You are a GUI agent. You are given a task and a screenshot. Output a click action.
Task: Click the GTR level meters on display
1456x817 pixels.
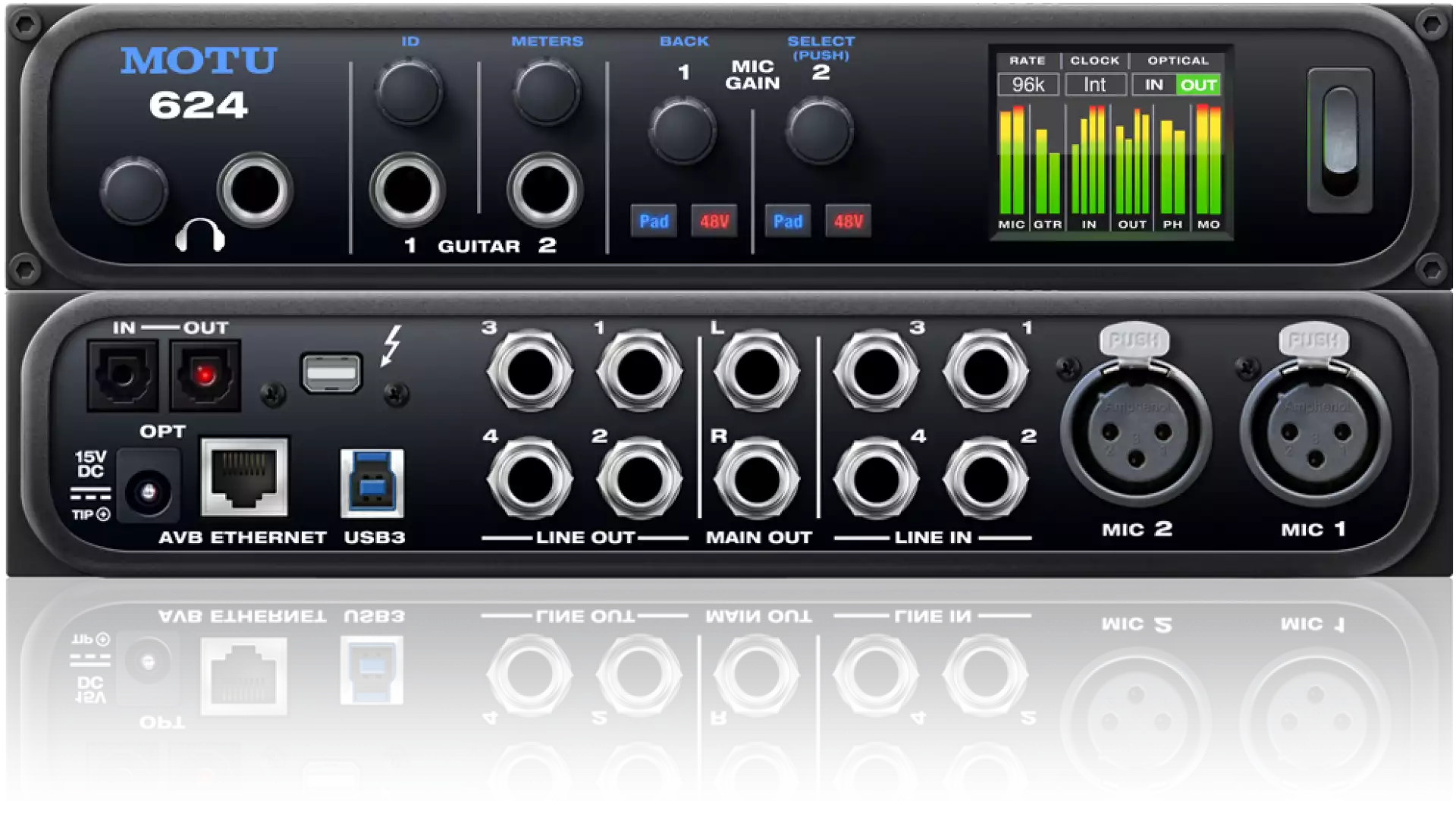[1047, 172]
